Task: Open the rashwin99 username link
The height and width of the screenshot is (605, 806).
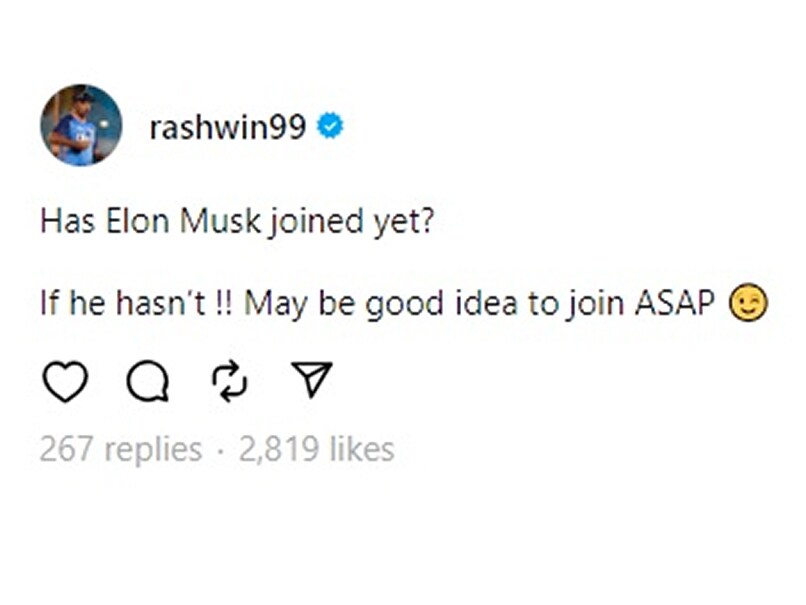Action: (227, 127)
